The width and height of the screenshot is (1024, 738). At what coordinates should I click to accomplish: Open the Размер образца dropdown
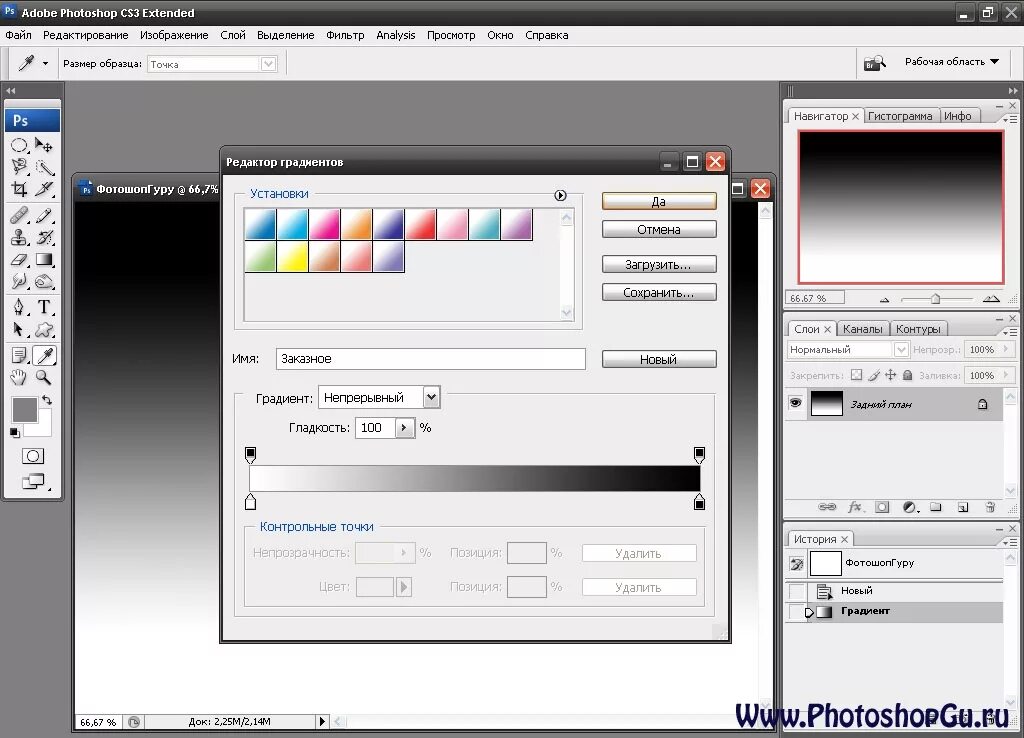pyautogui.click(x=268, y=64)
